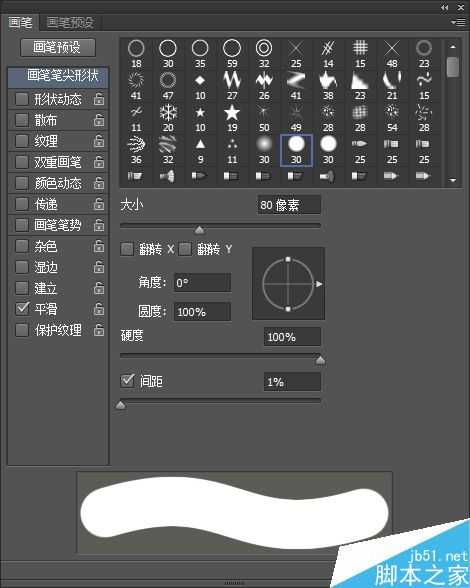The width and height of the screenshot is (470, 588).
Task: Click the lock icon beside 纹理
Action: [x=99, y=141]
